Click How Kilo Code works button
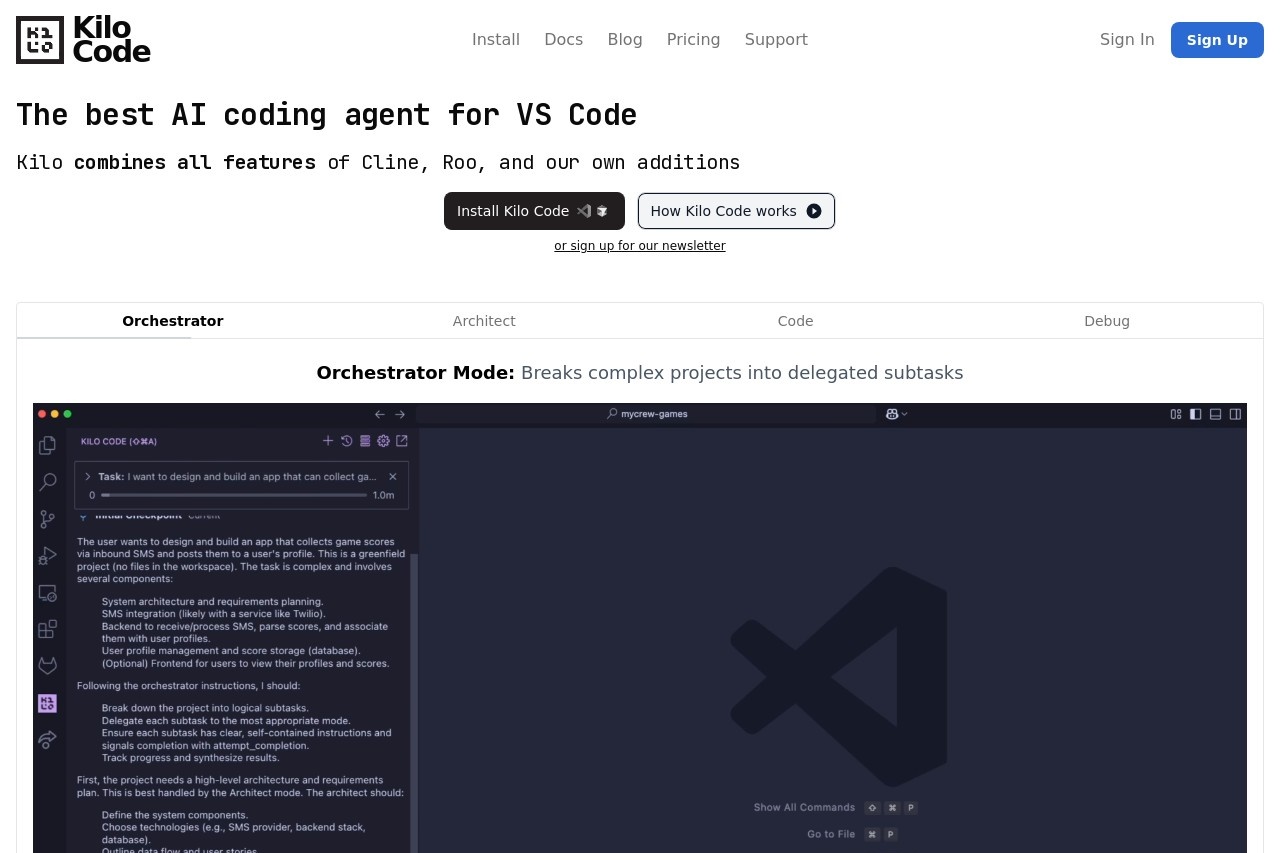The image size is (1280, 853). pos(736,211)
